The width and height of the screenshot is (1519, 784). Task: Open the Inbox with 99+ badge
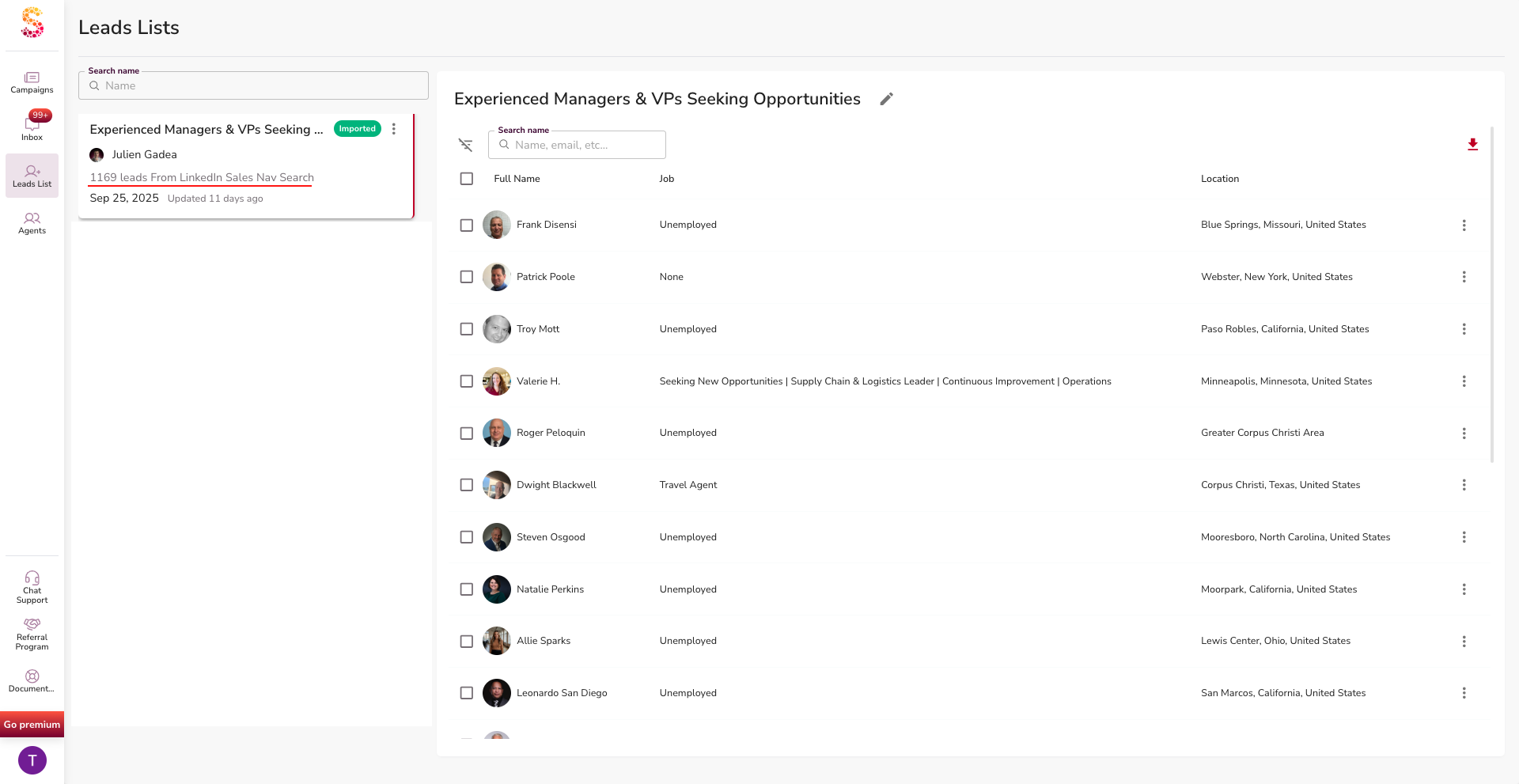coord(32,127)
